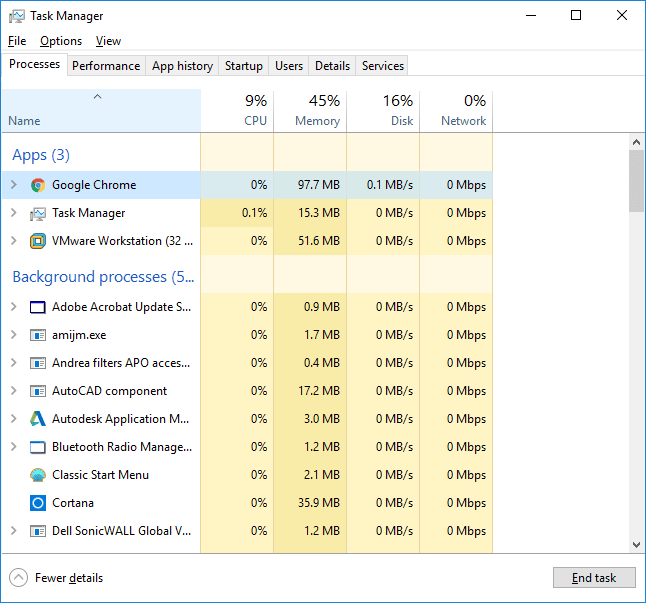Switch to the Performance tab
The height and width of the screenshot is (603, 646).
pyautogui.click(x=106, y=66)
